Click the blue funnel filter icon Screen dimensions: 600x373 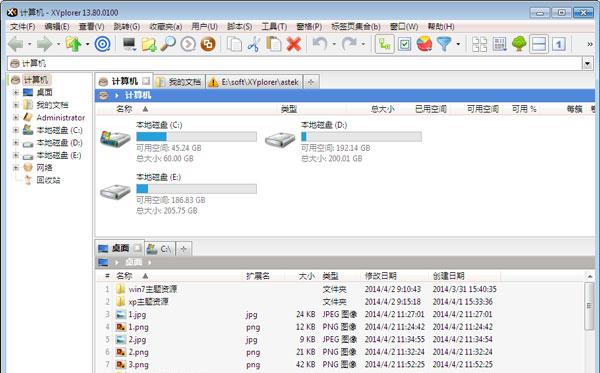[444, 44]
